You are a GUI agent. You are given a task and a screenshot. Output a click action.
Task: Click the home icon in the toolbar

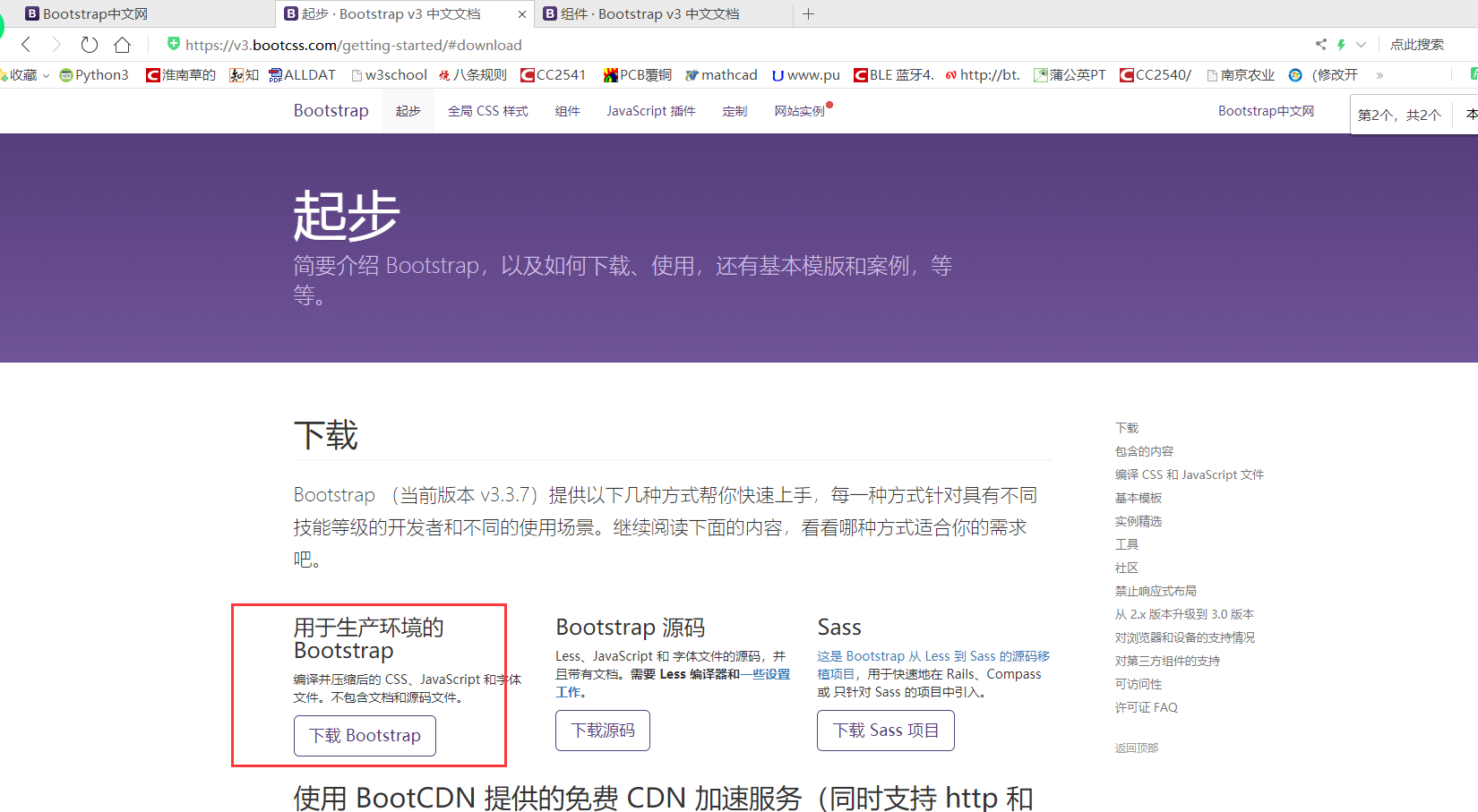pyautogui.click(x=121, y=44)
